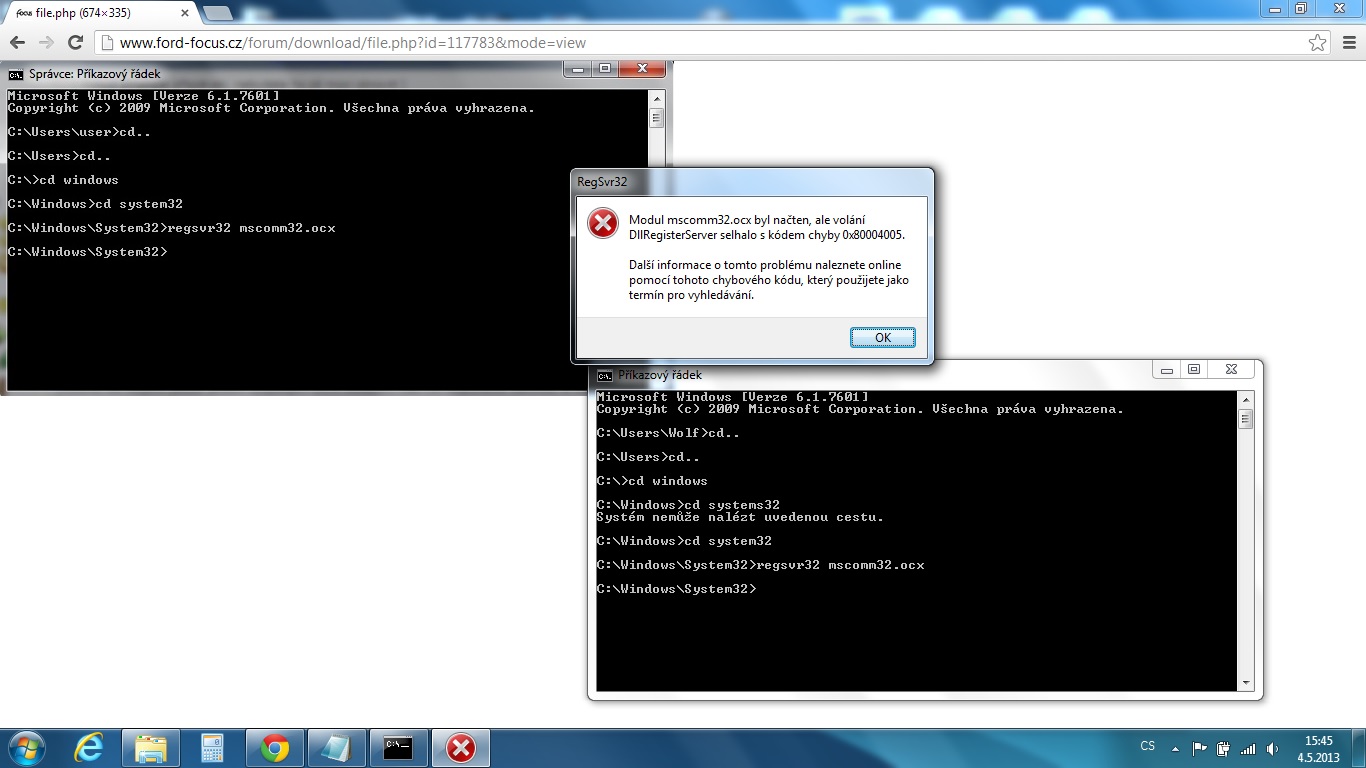Screen dimensions: 1366x768
Task: Show hidden system tray icons
Action: 1176,747
